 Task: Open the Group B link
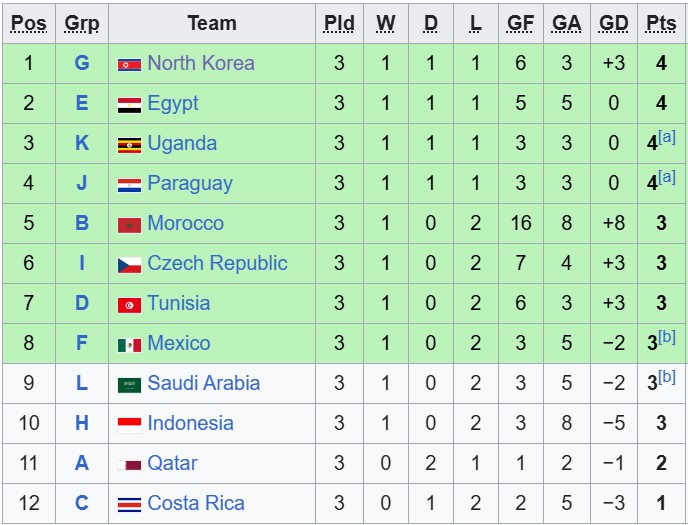(82, 223)
